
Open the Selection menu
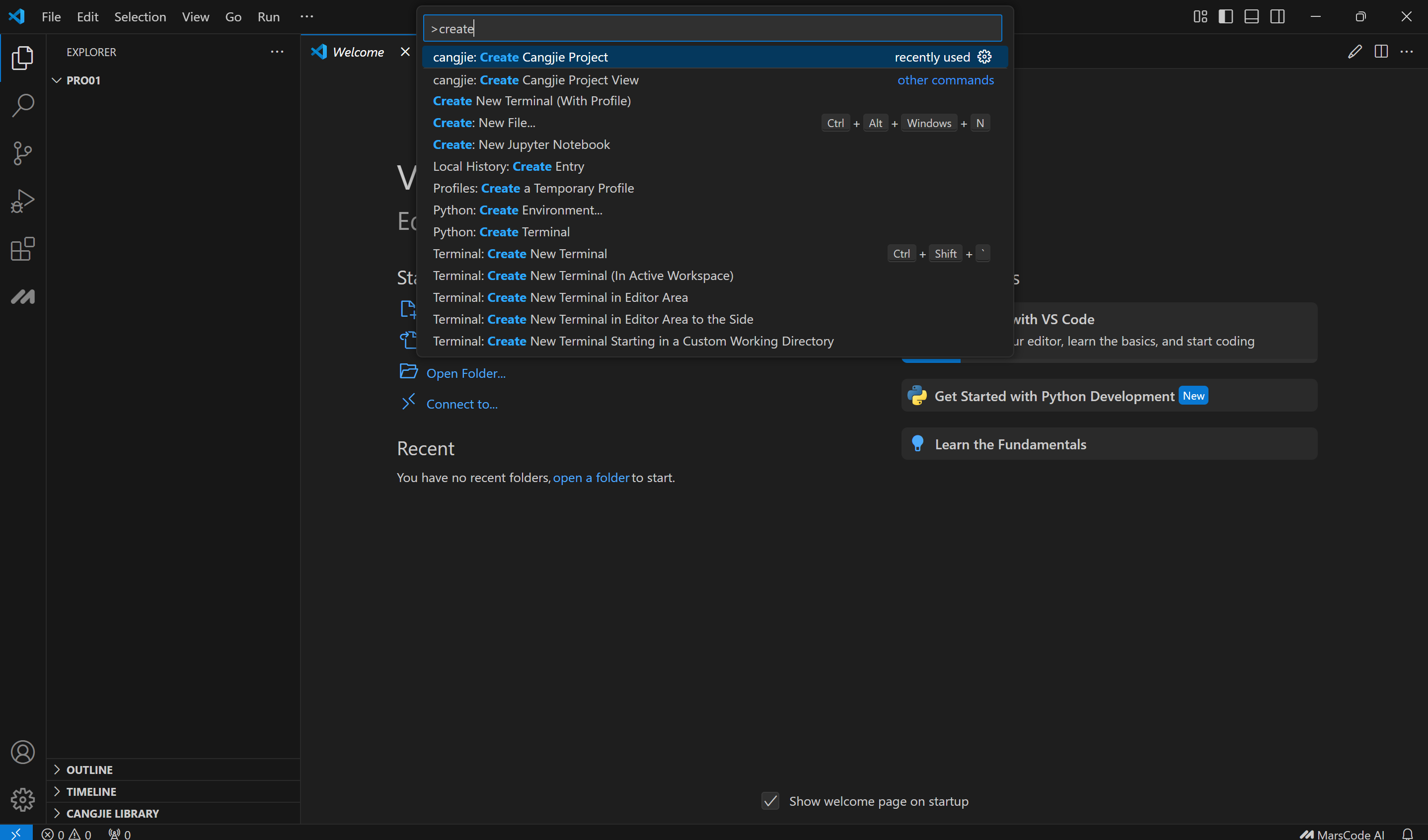click(140, 16)
